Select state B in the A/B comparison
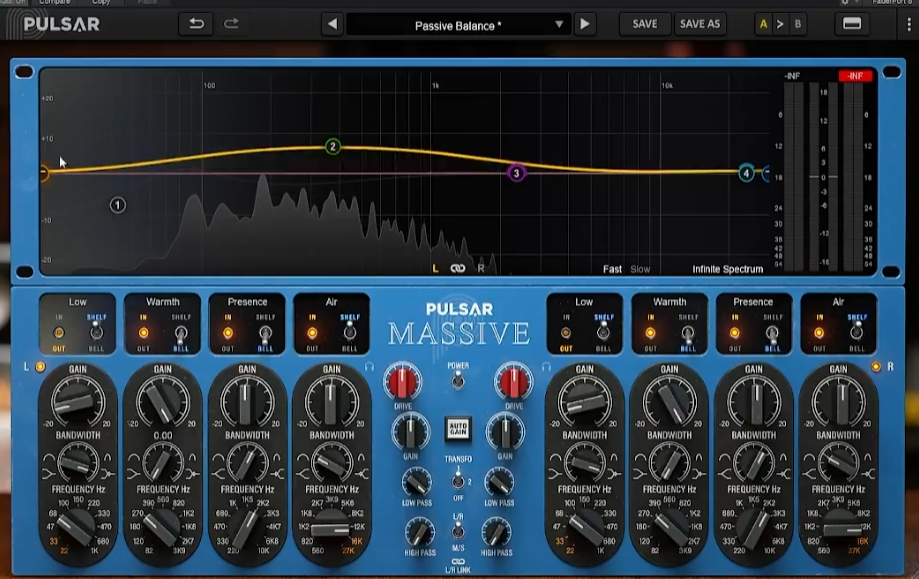 [798, 25]
